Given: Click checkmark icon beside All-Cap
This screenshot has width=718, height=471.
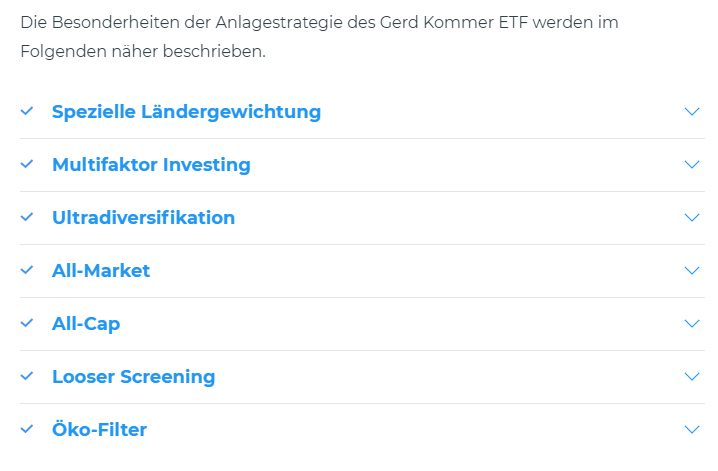Looking at the screenshot, I should pos(27,323).
